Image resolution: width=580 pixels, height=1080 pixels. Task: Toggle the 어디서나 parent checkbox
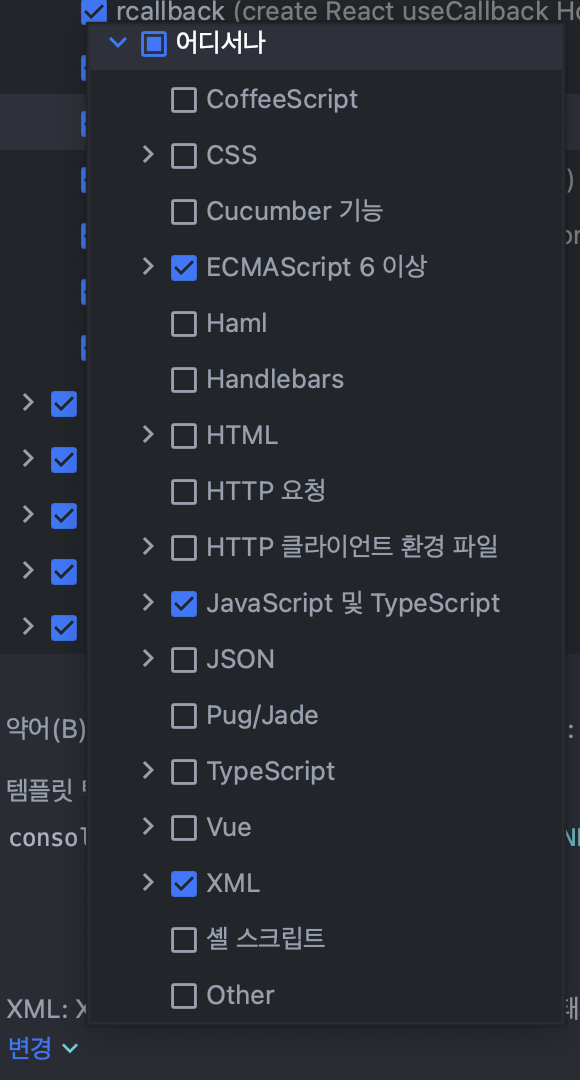pos(154,44)
